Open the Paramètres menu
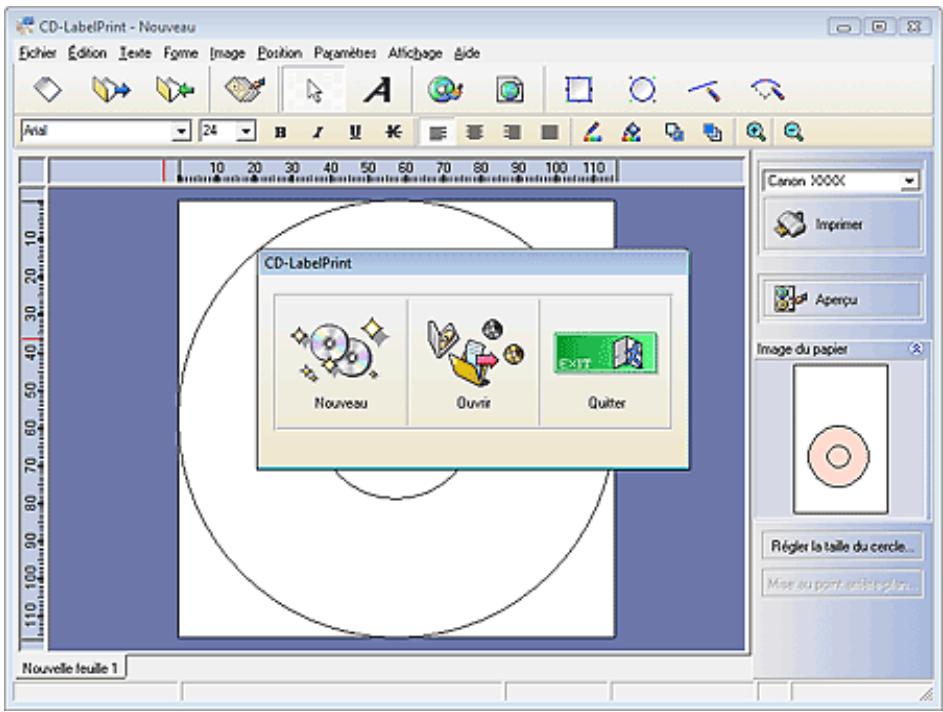Screen dimensions: 943x712 click(x=345, y=53)
